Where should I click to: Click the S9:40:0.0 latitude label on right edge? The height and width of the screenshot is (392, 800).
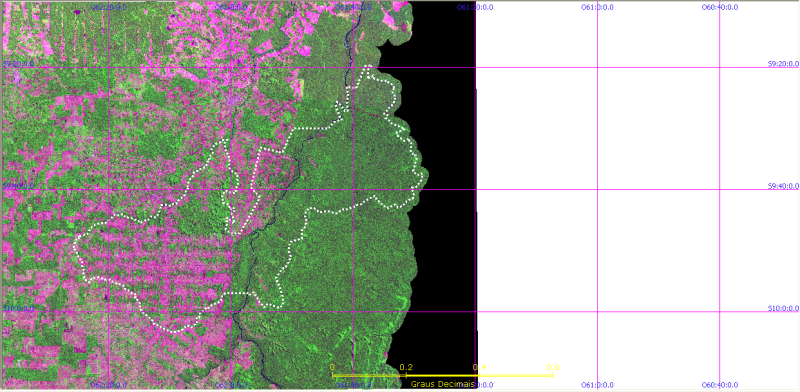(783, 186)
